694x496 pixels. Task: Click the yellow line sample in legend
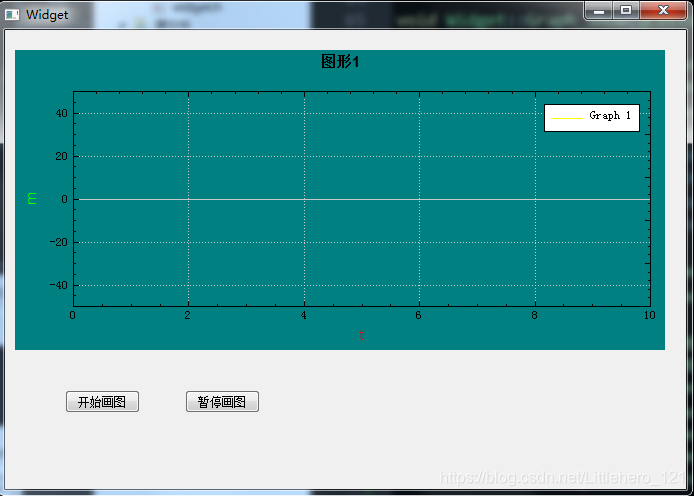(567, 118)
